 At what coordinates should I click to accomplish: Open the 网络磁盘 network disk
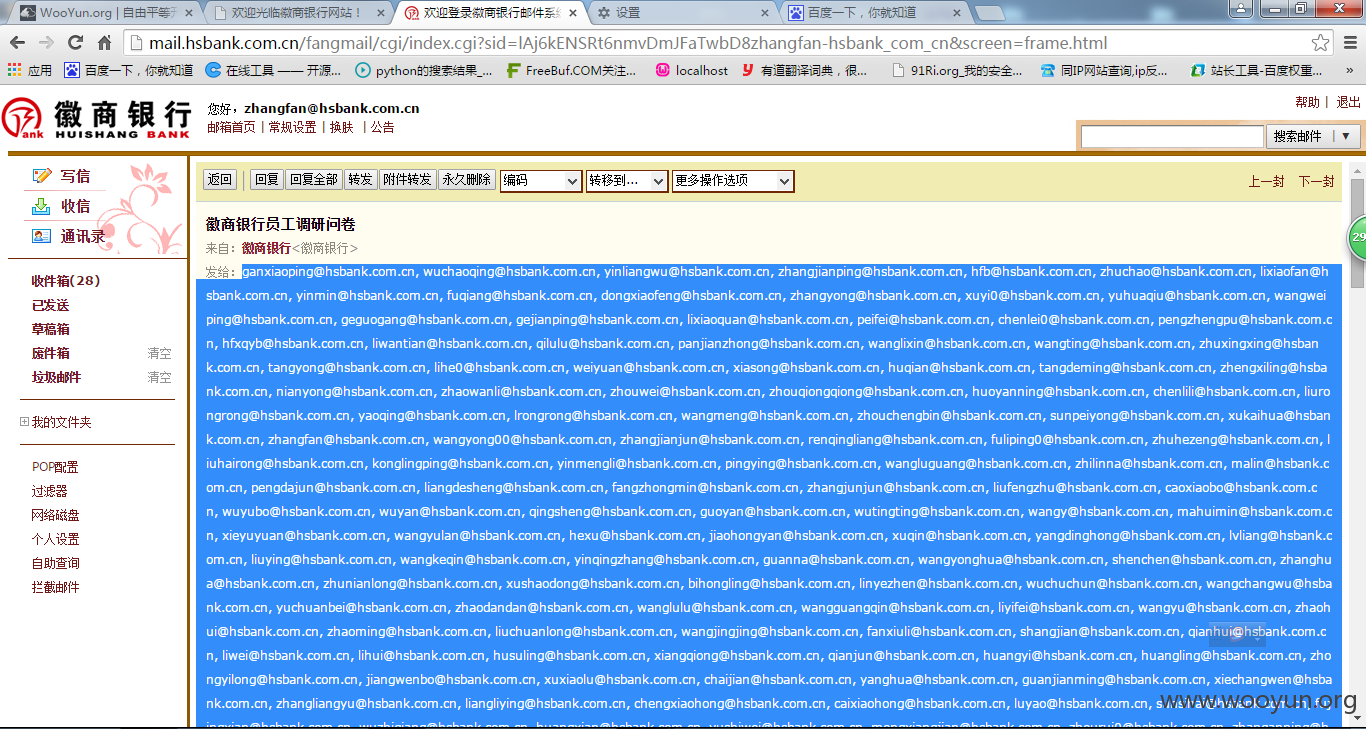tap(55, 515)
